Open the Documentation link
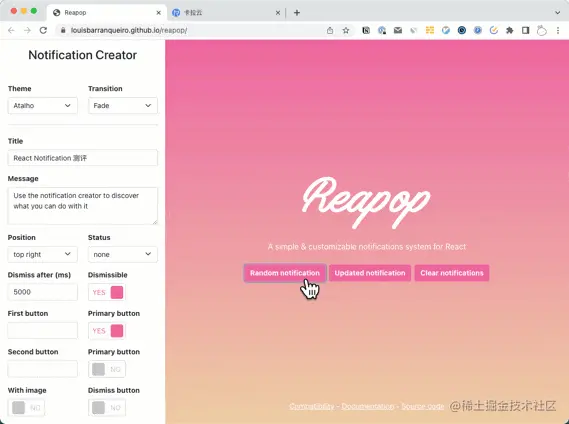The width and height of the screenshot is (569, 424). pyautogui.click(x=368, y=406)
